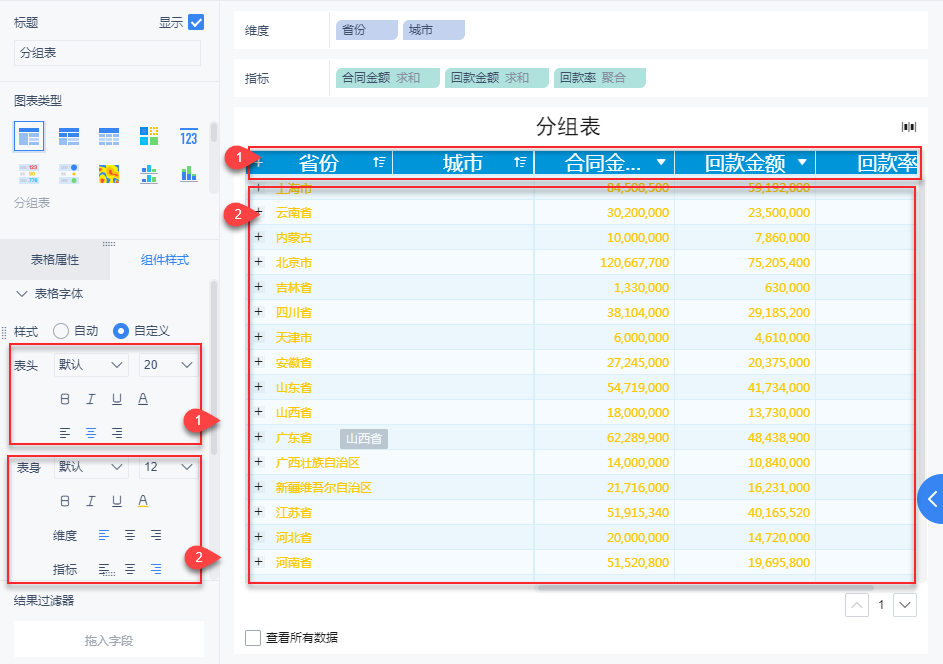
Task: Open the 表身 font color picker
Action: coord(143,501)
